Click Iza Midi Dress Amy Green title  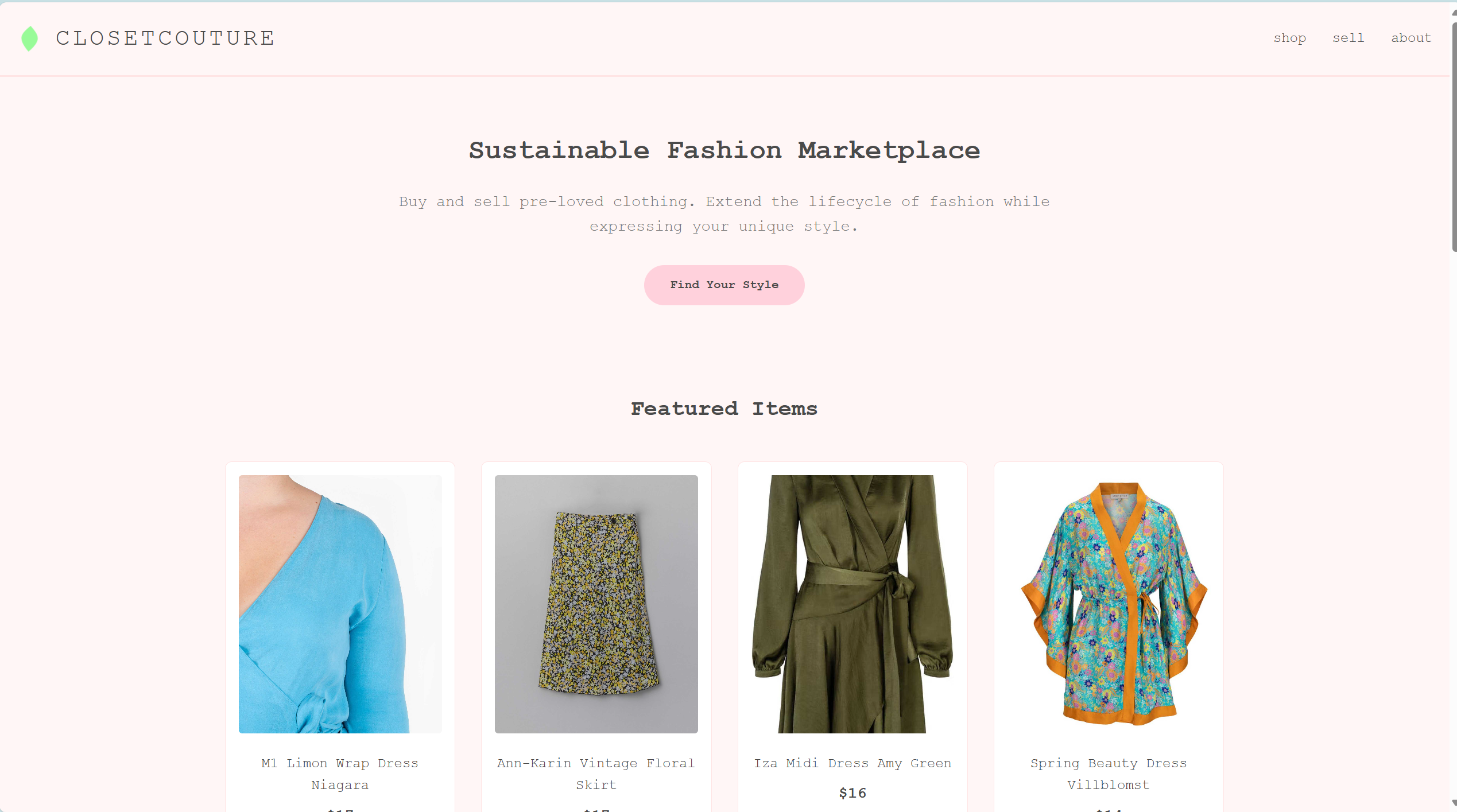852,763
